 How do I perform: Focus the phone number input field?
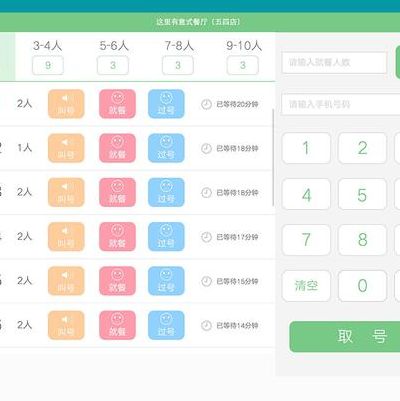(341, 104)
